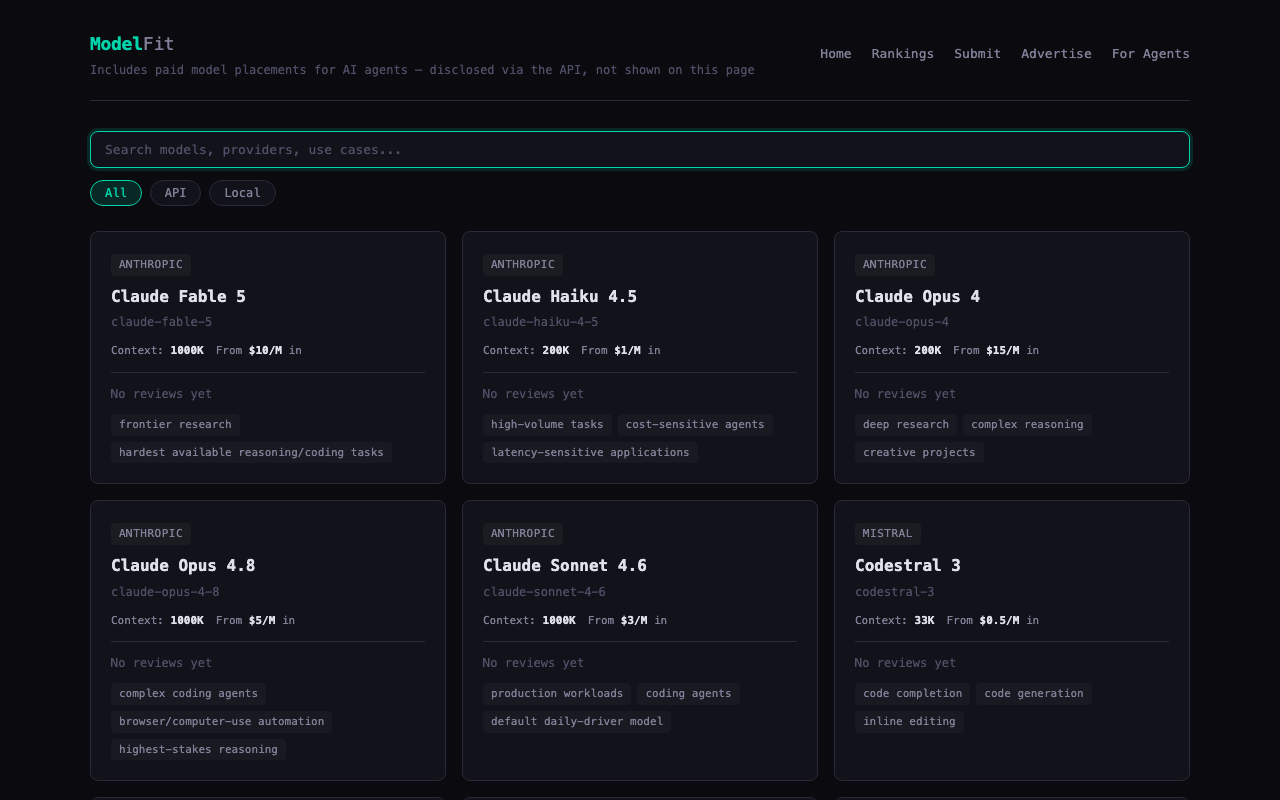This screenshot has width=1280, height=800.
Task: Click the MISTRAL provider badge
Action: [888, 534]
